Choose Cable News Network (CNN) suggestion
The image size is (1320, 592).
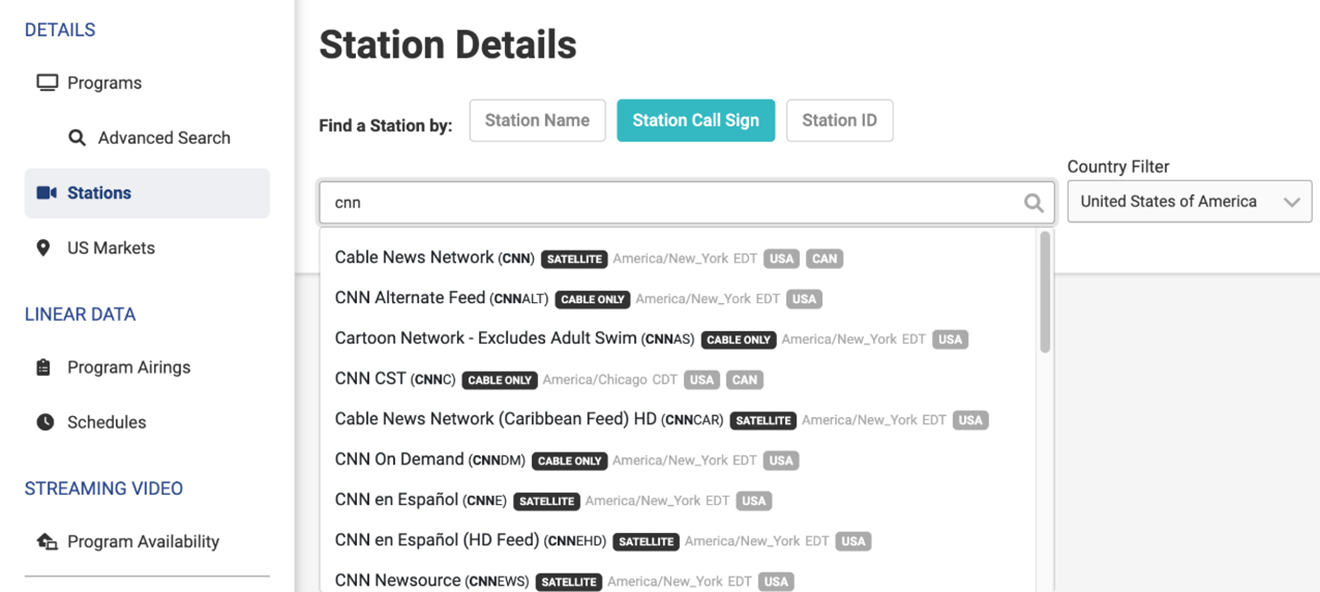pyautogui.click(x=434, y=258)
